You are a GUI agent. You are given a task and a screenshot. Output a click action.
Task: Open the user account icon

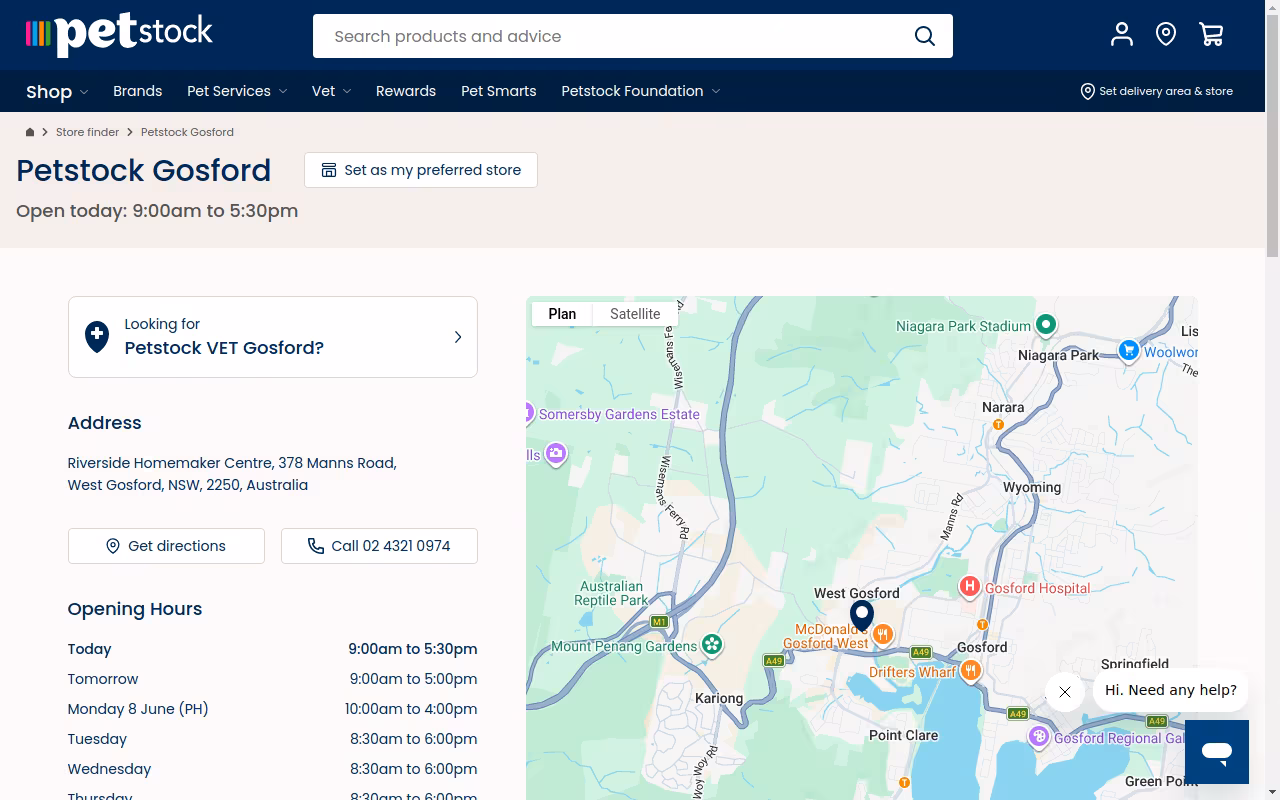coord(1122,35)
